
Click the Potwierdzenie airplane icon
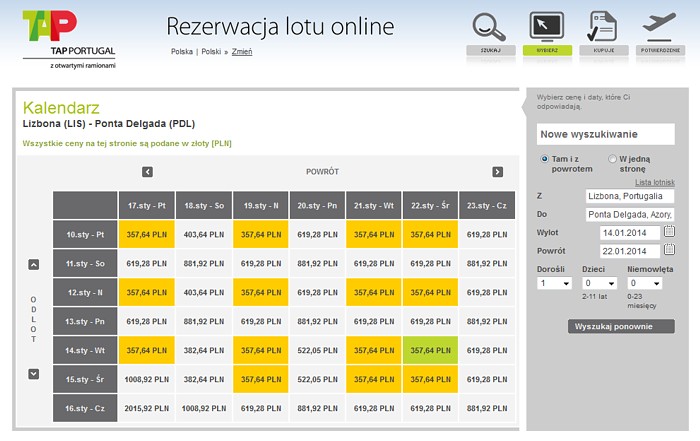tap(659, 26)
